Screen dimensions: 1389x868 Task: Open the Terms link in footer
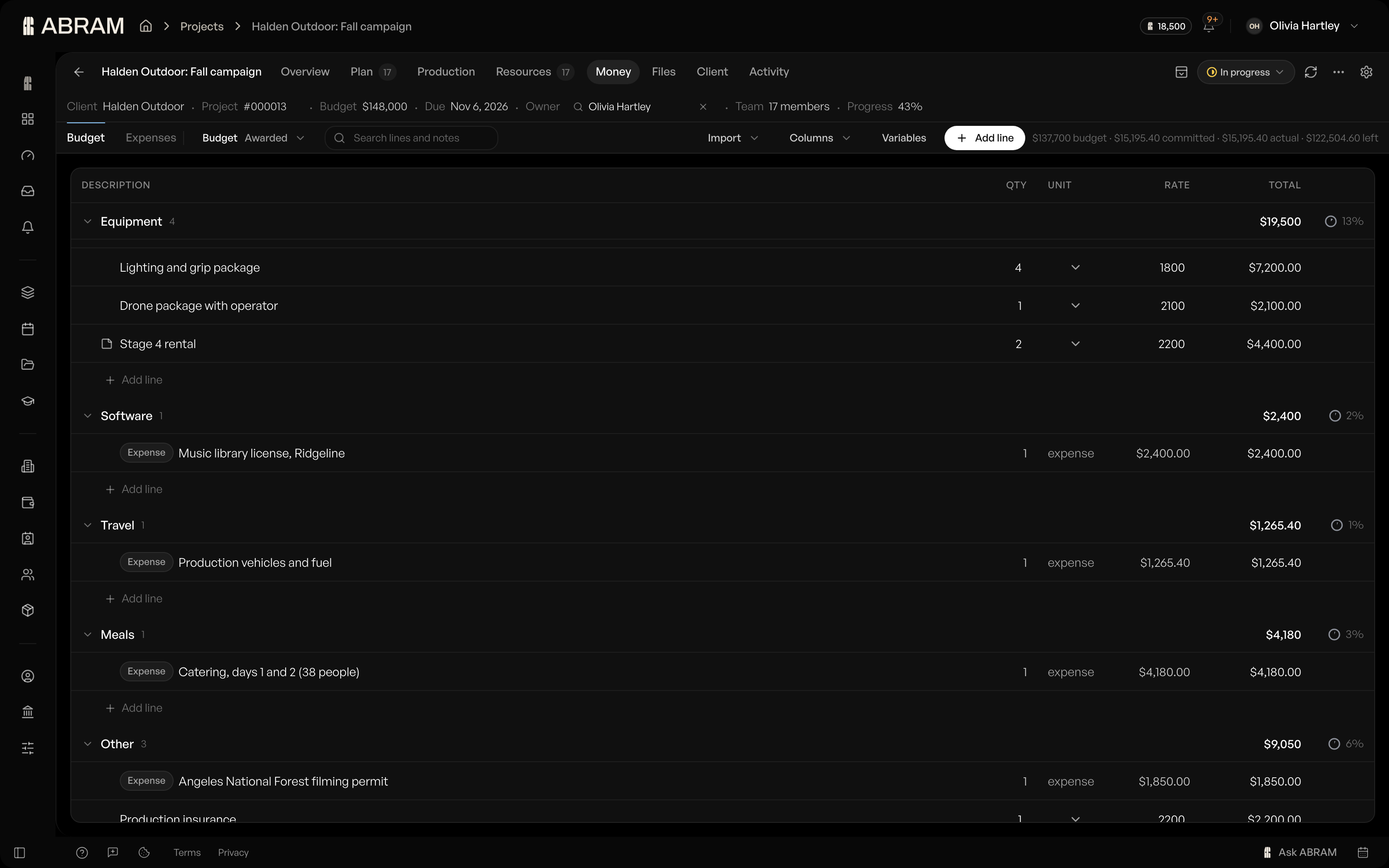click(187, 852)
